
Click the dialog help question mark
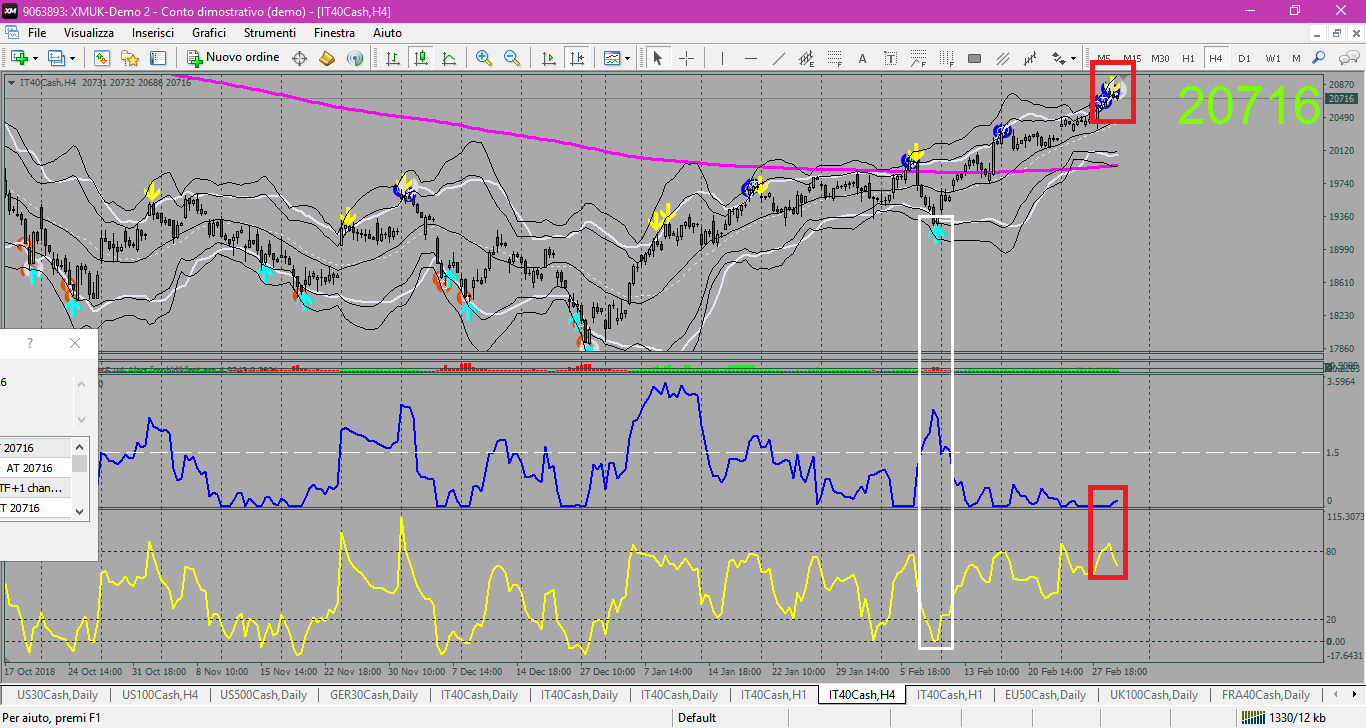[30, 343]
